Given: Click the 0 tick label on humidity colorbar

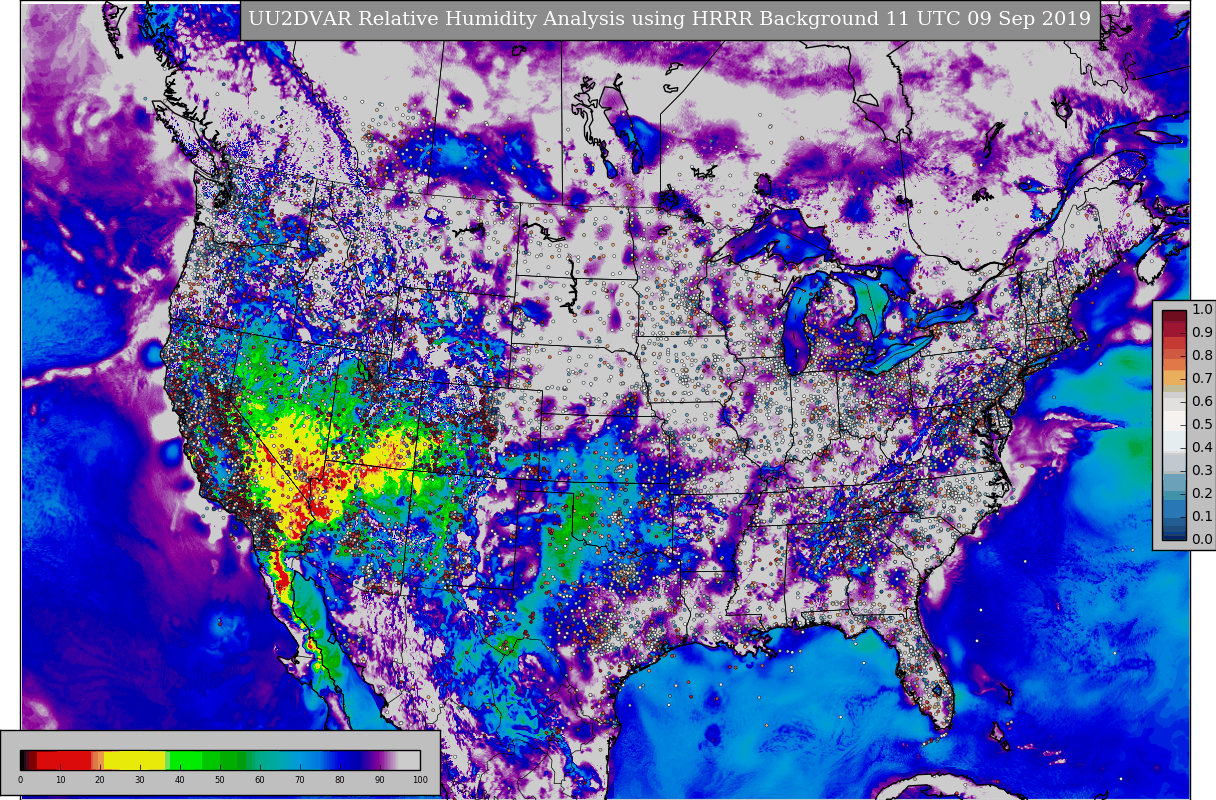Looking at the screenshot, I should (x=20, y=780).
